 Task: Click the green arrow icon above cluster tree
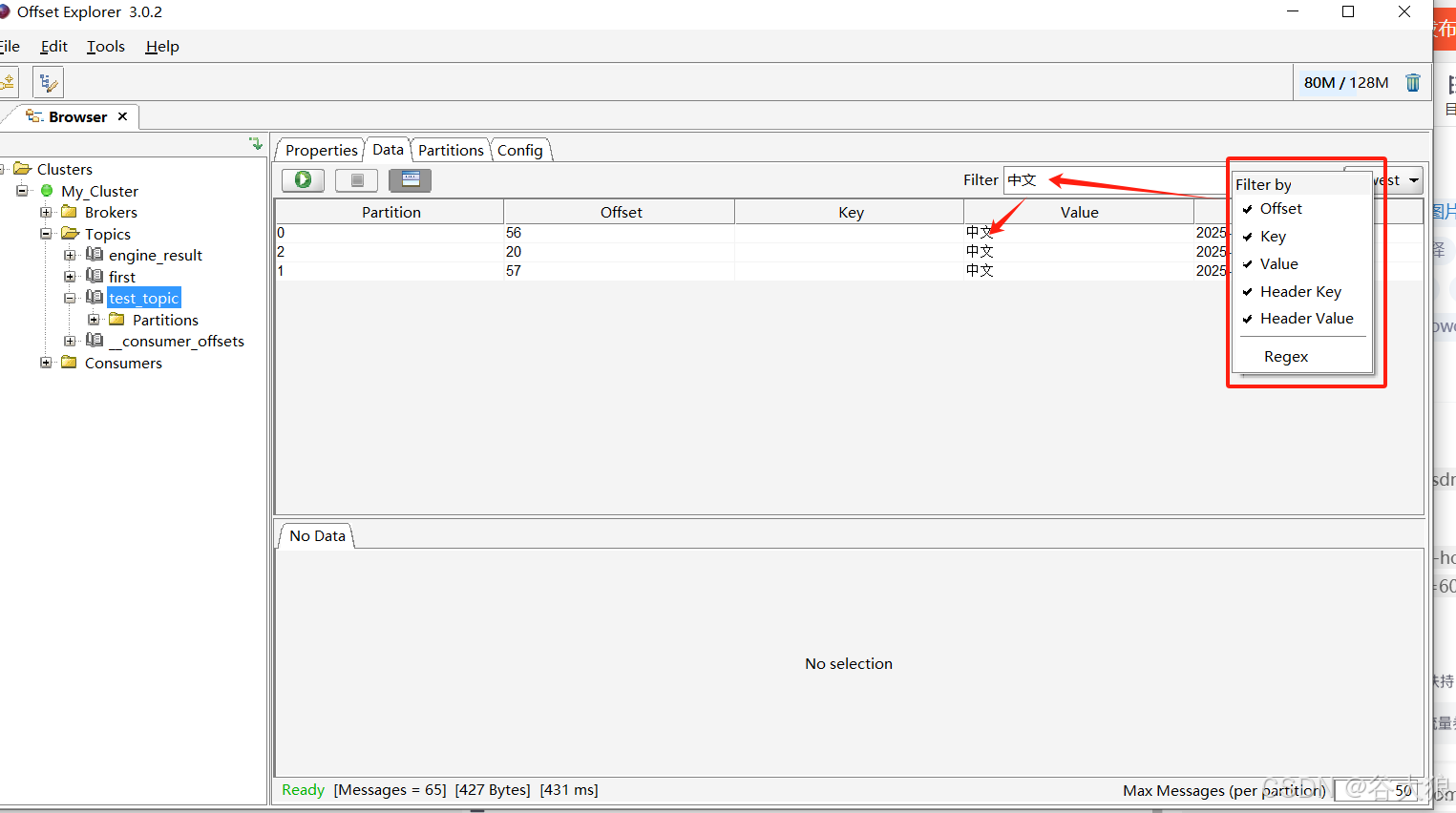[x=256, y=144]
